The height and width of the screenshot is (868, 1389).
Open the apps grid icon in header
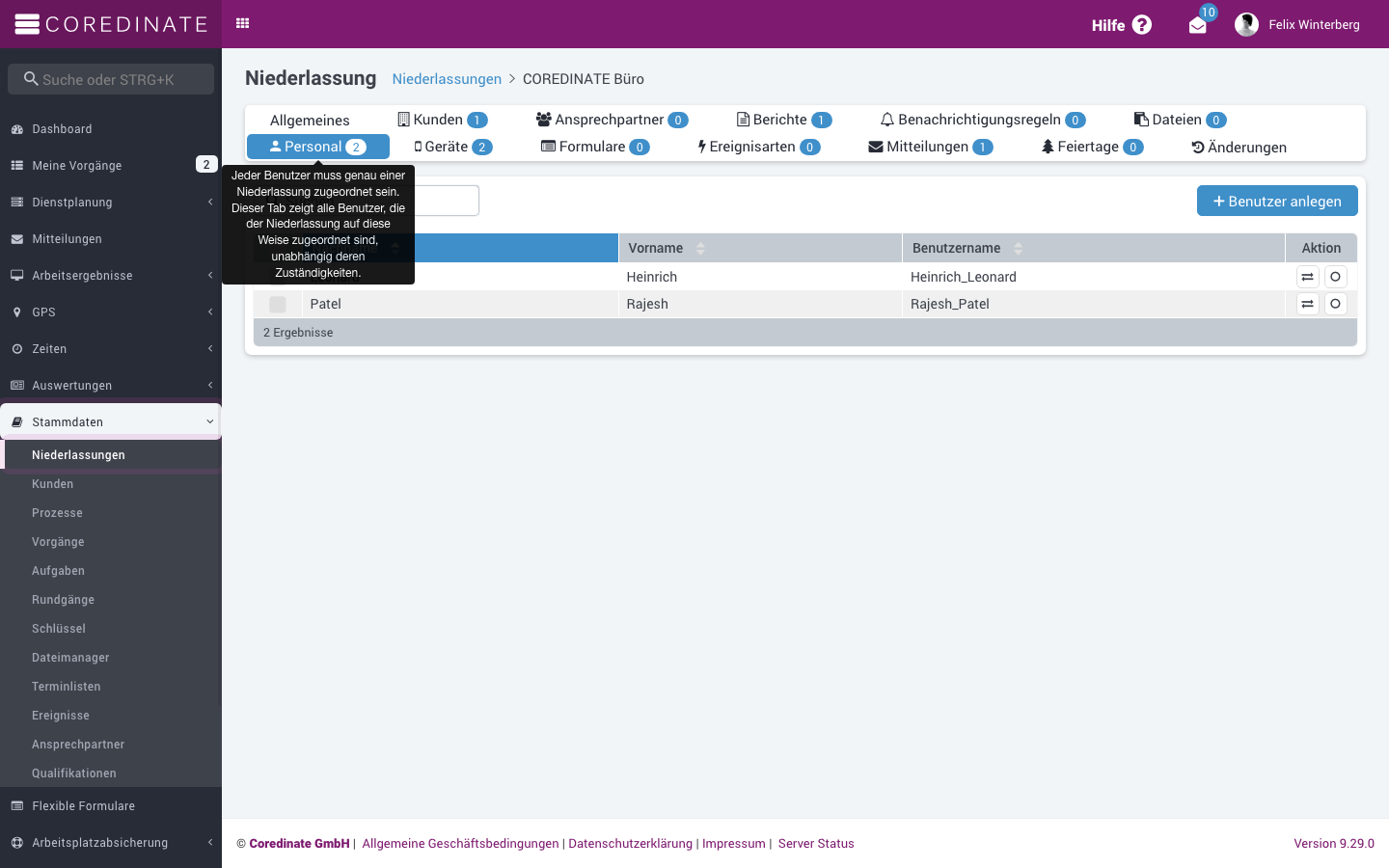[243, 23]
